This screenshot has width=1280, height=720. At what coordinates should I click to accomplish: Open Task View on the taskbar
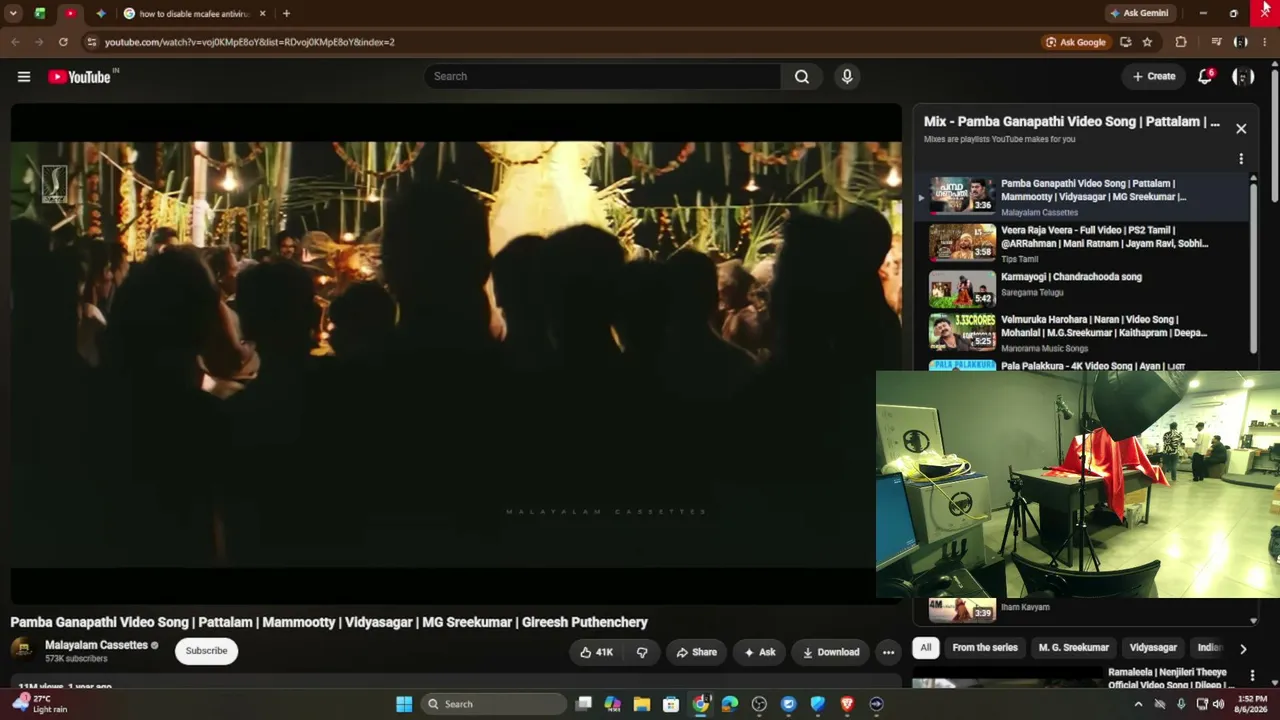(583, 704)
